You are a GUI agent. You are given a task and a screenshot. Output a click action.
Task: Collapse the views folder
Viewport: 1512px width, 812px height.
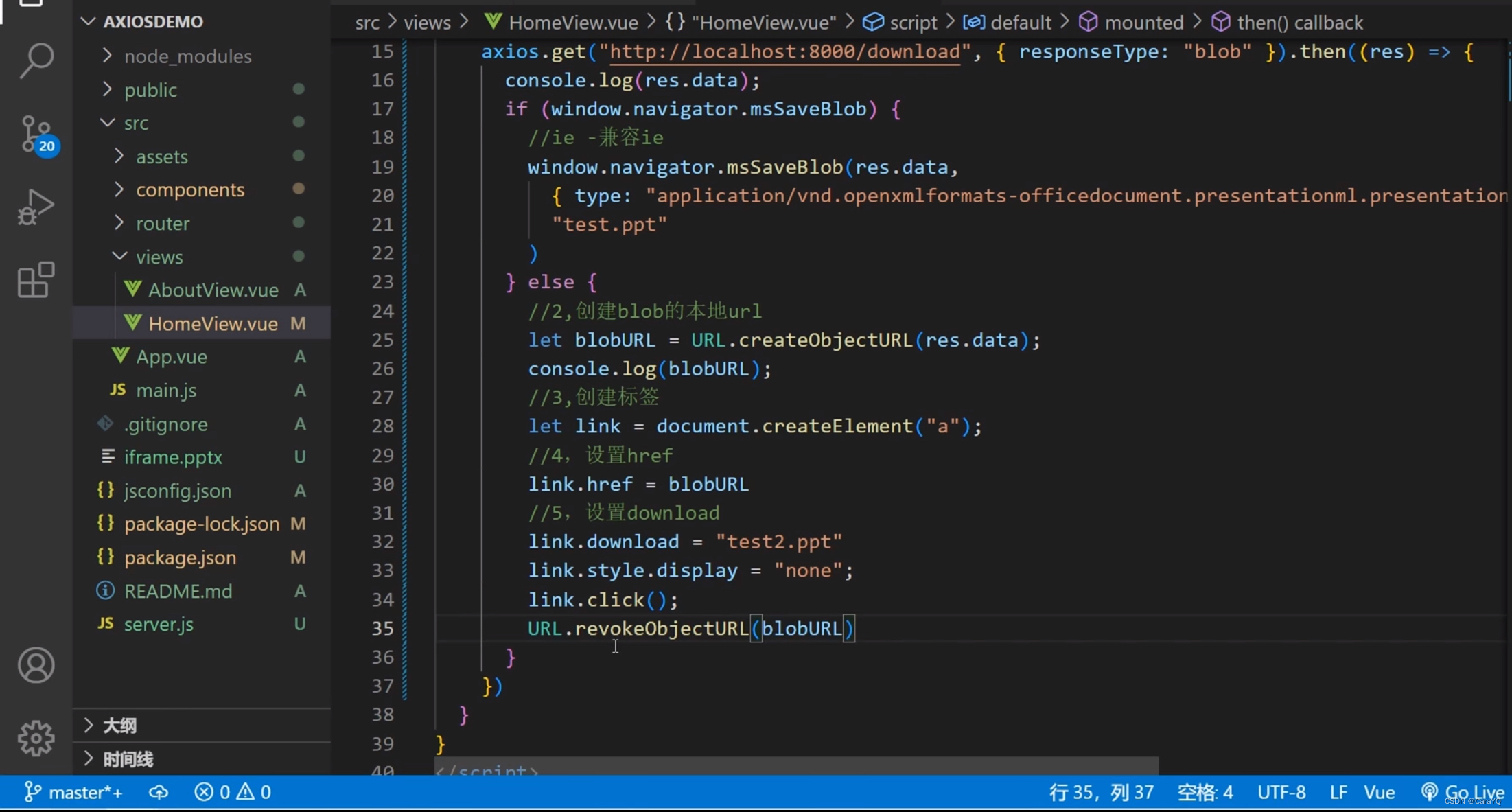coord(202,257)
